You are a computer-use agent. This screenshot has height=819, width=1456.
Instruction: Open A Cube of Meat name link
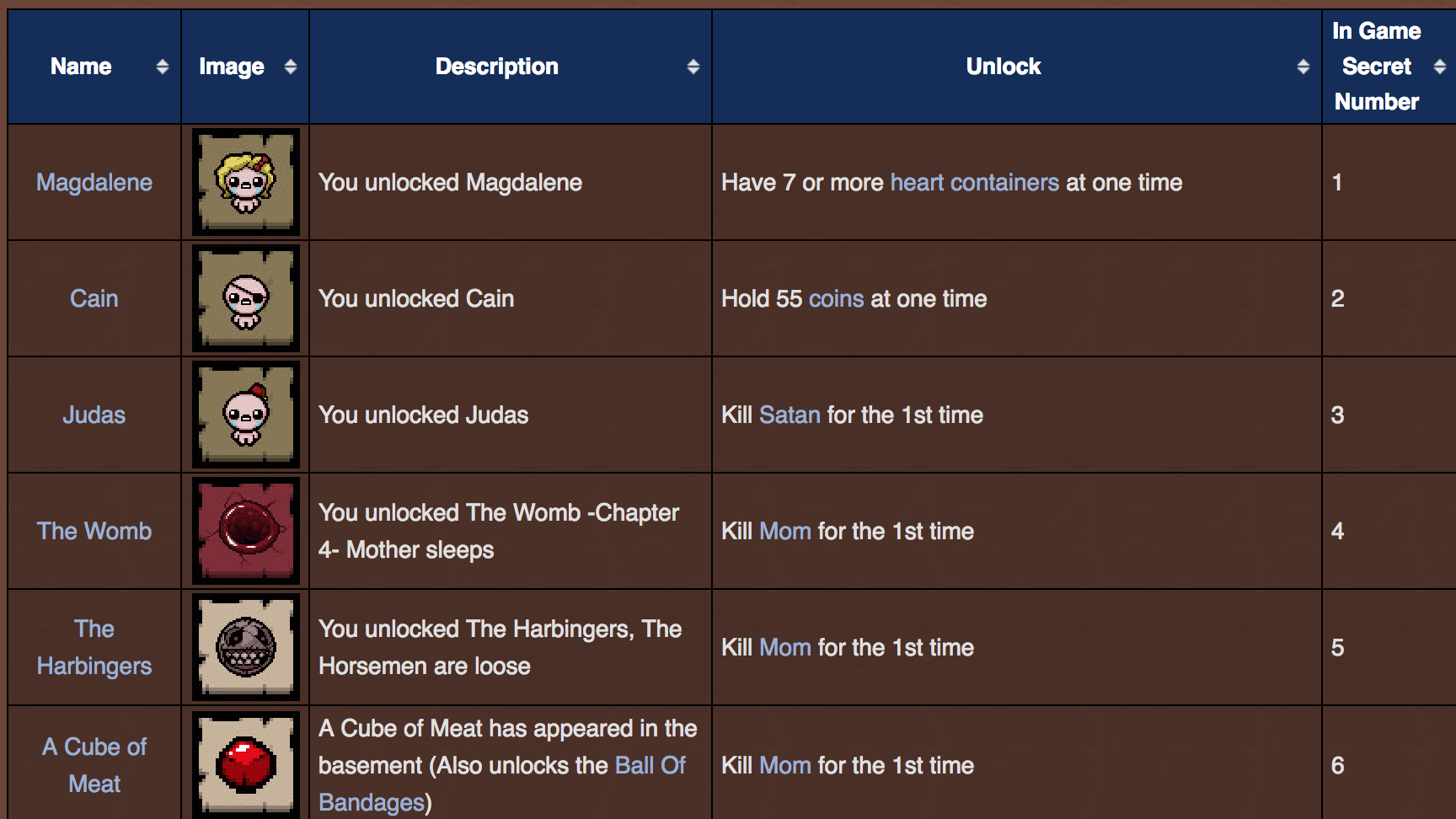coord(94,765)
